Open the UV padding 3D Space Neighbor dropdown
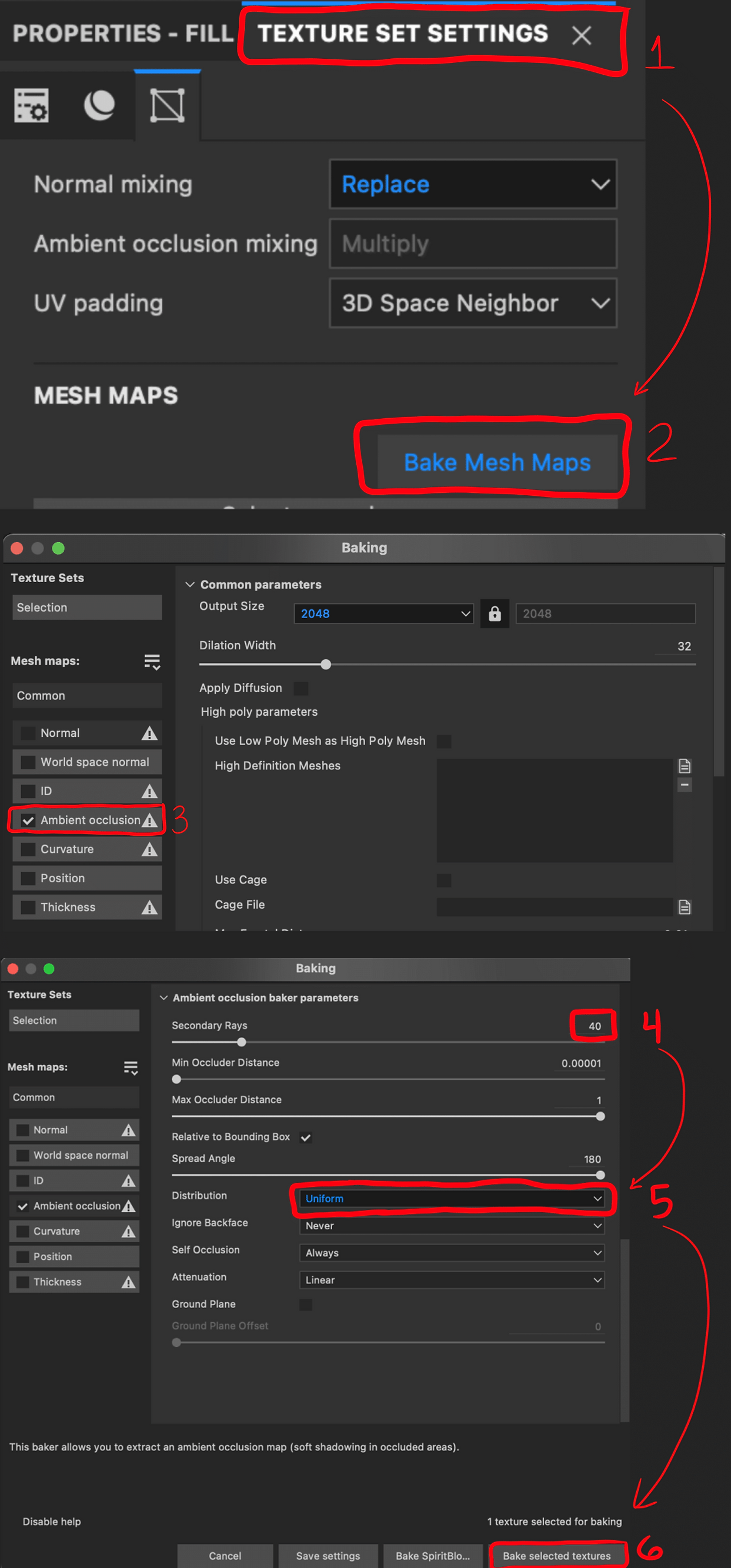The width and height of the screenshot is (731, 1568). click(473, 303)
